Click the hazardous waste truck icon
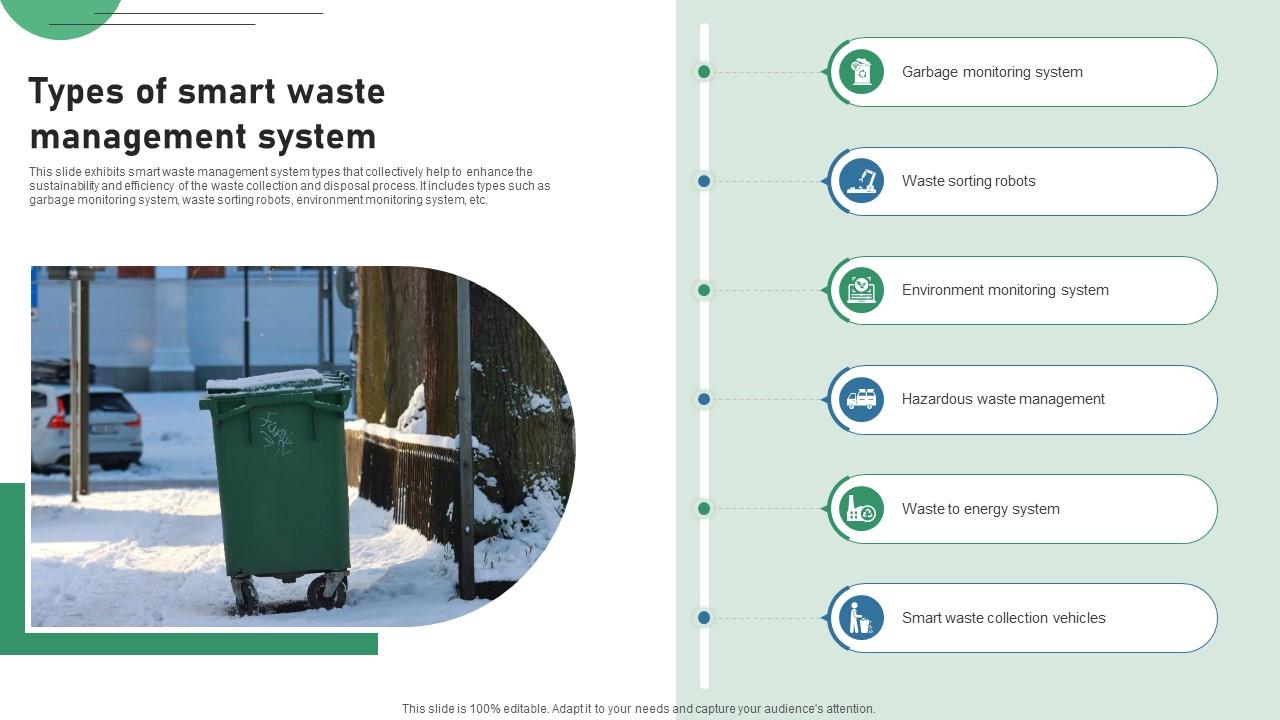The height and width of the screenshot is (720, 1280). click(x=860, y=399)
